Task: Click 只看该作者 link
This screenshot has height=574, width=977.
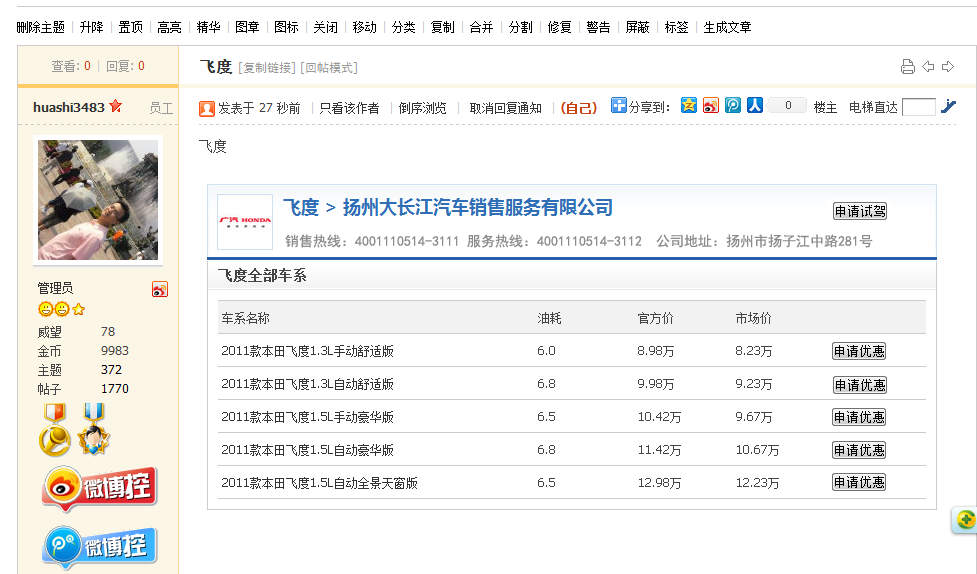Action: (x=350, y=108)
